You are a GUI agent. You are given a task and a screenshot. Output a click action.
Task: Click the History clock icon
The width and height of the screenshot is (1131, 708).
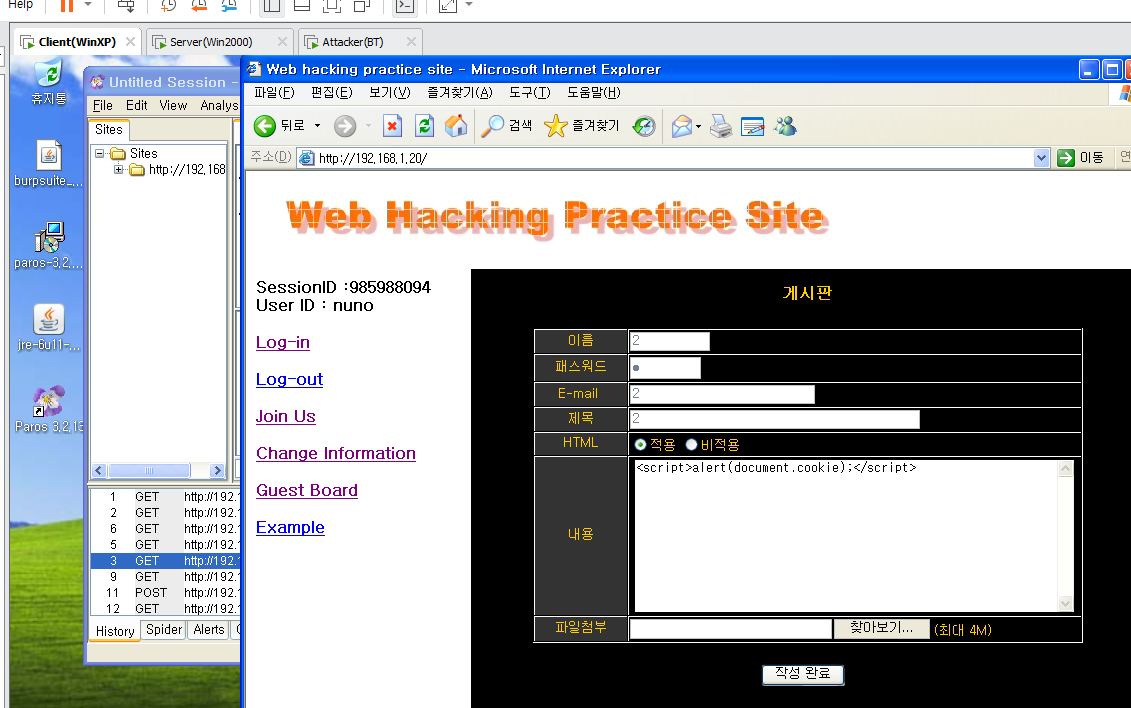pyautogui.click(x=643, y=126)
